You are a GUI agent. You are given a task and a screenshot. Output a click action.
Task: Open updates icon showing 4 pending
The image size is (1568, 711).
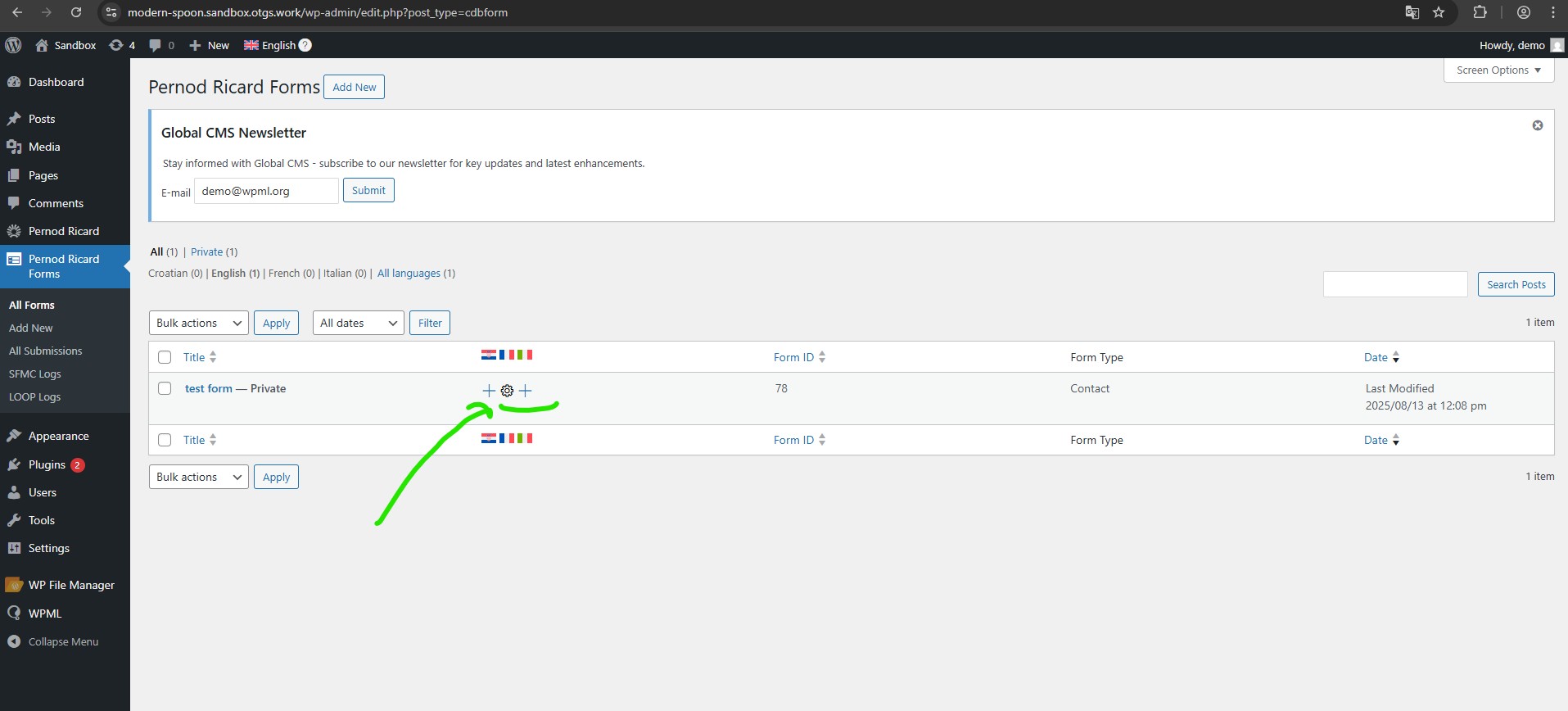tap(121, 45)
